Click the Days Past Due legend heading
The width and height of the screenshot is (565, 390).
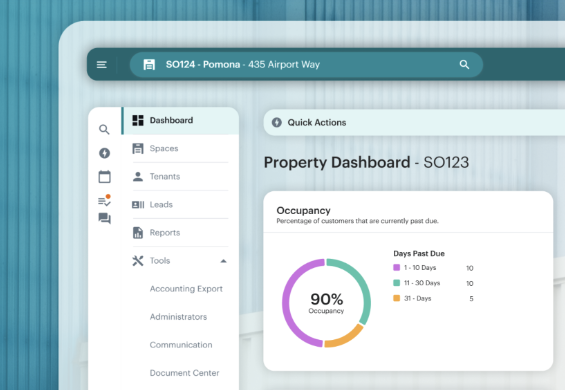tap(419, 253)
